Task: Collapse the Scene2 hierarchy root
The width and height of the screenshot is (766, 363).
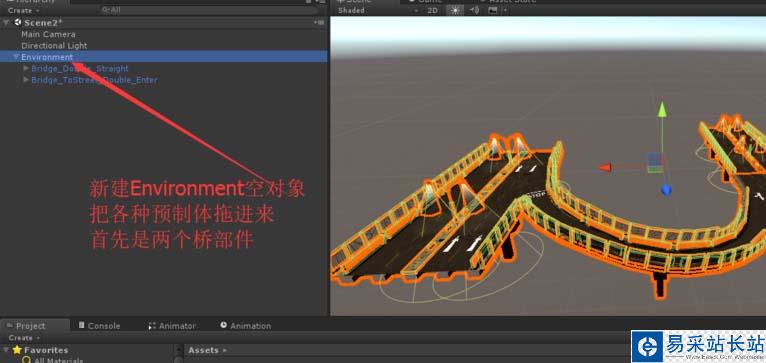Action: click(x=6, y=22)
